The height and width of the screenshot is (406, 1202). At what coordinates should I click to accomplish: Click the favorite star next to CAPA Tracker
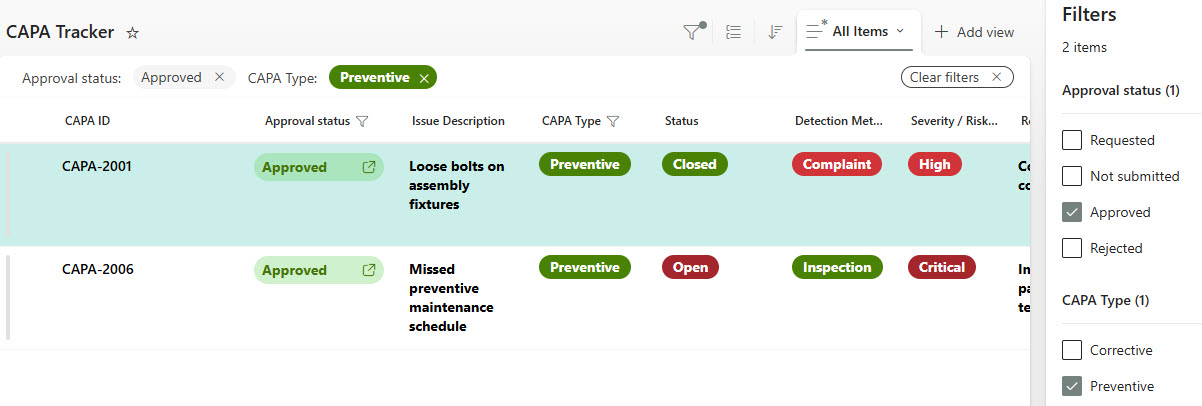pyautogui.click(x=132, y=33)
